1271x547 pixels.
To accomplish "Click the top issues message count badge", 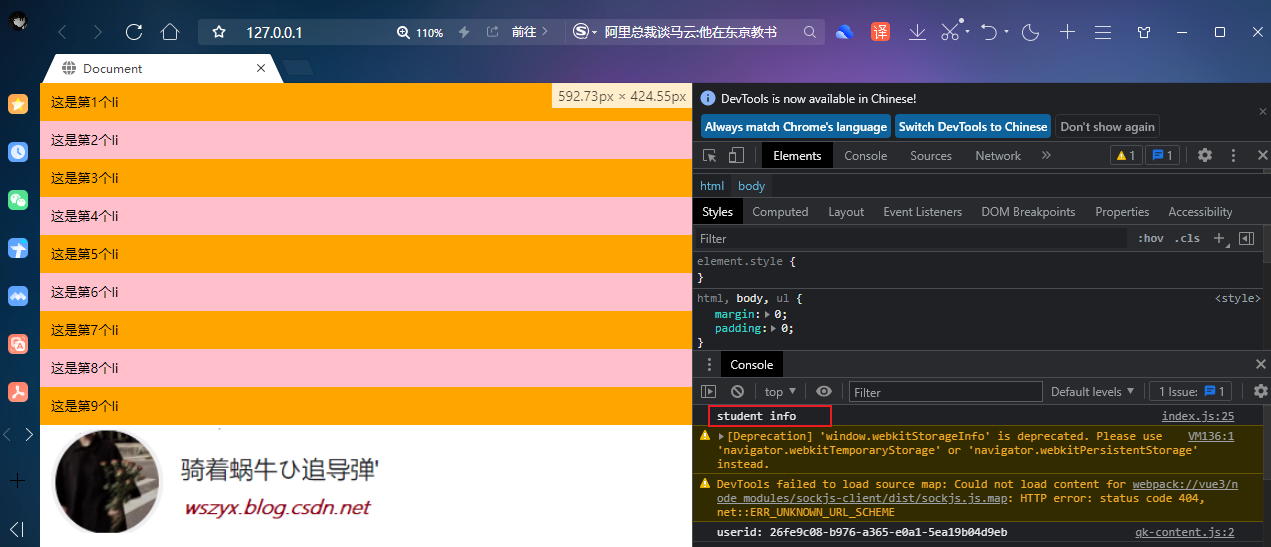I will tap(1161, 155).
